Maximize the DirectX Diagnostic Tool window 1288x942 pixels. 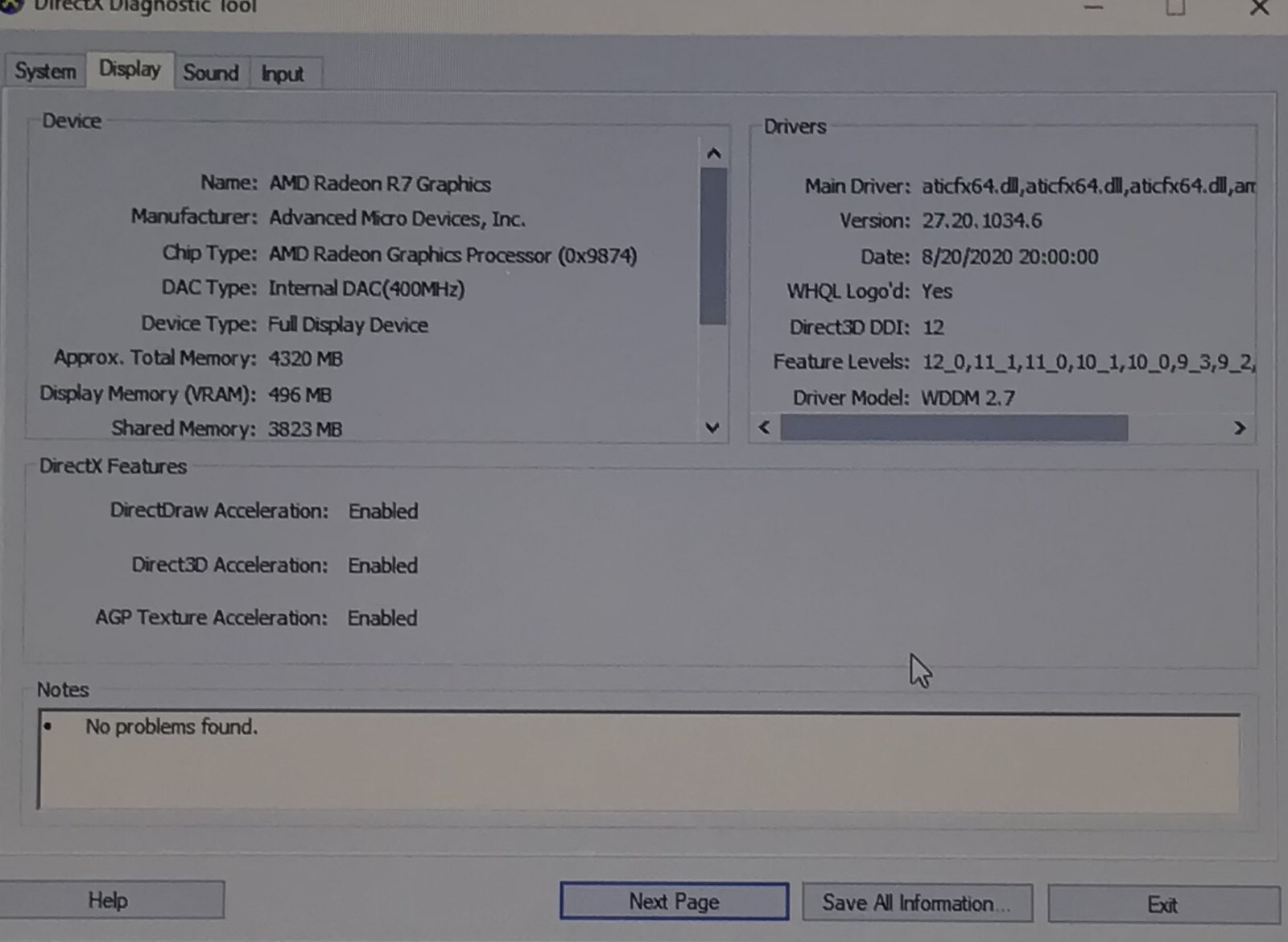click(1175, 7)
